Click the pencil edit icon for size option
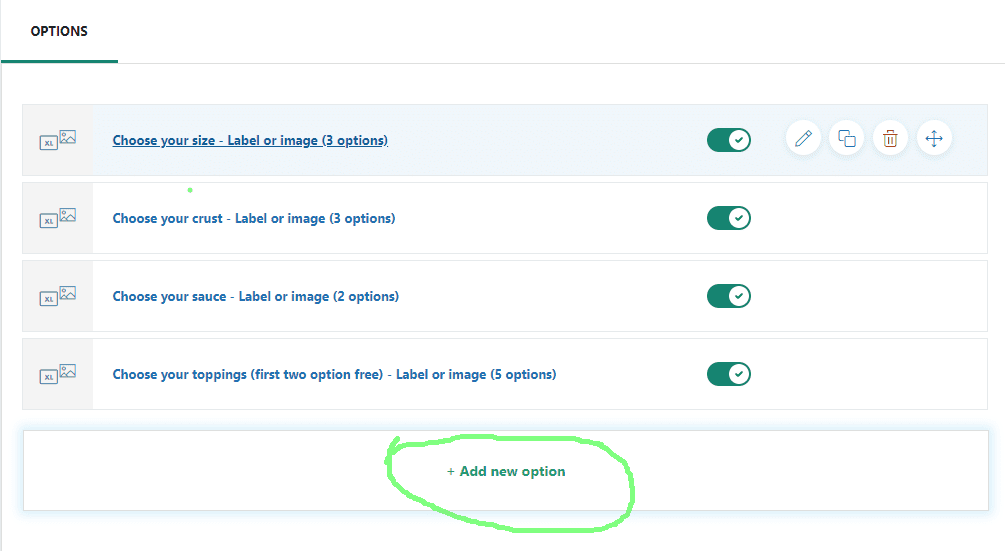 pos(803,138)
